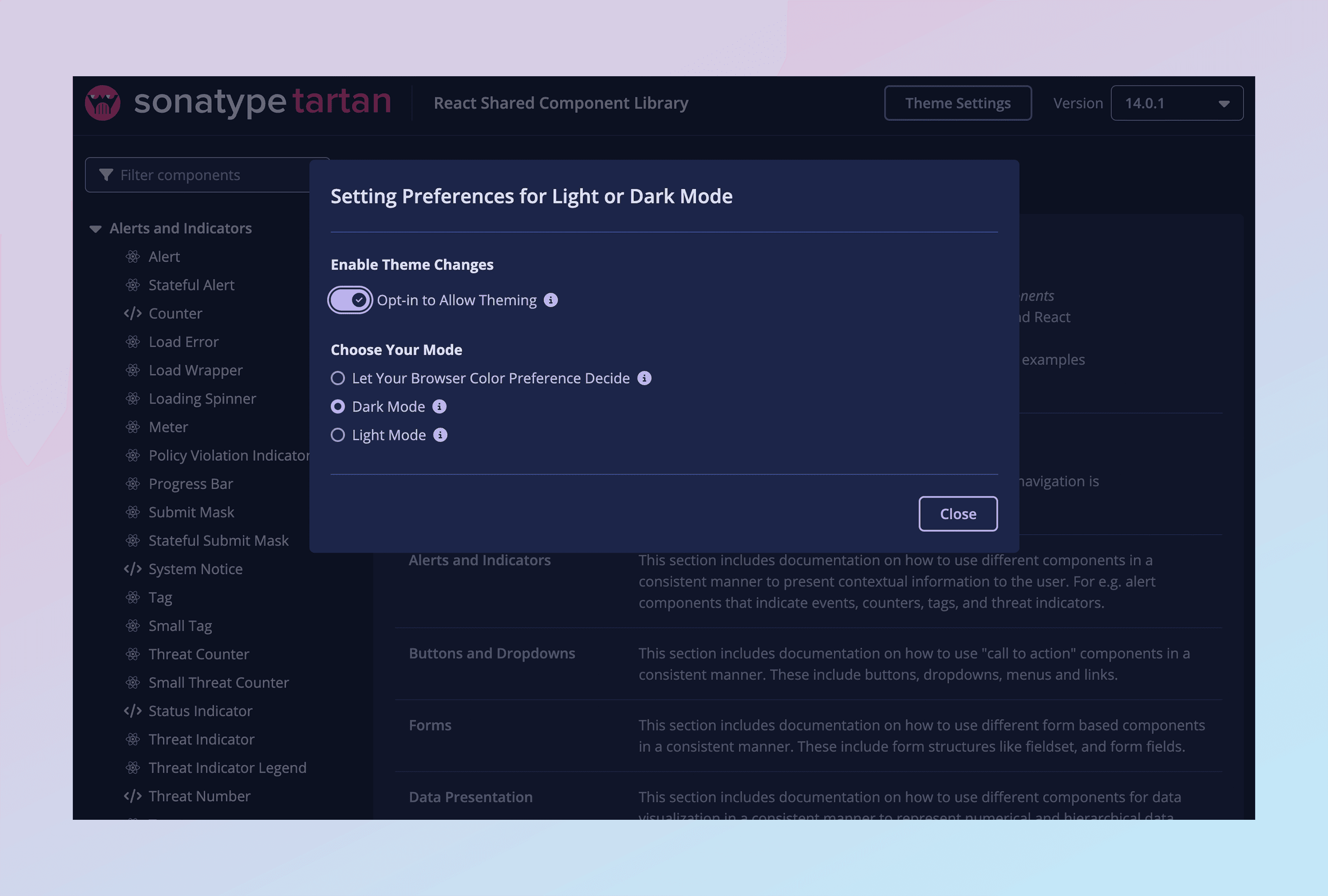Click React icon beside Loading Spinner
The width and height of the screenshot is (1328, 896).
point(133,398)
